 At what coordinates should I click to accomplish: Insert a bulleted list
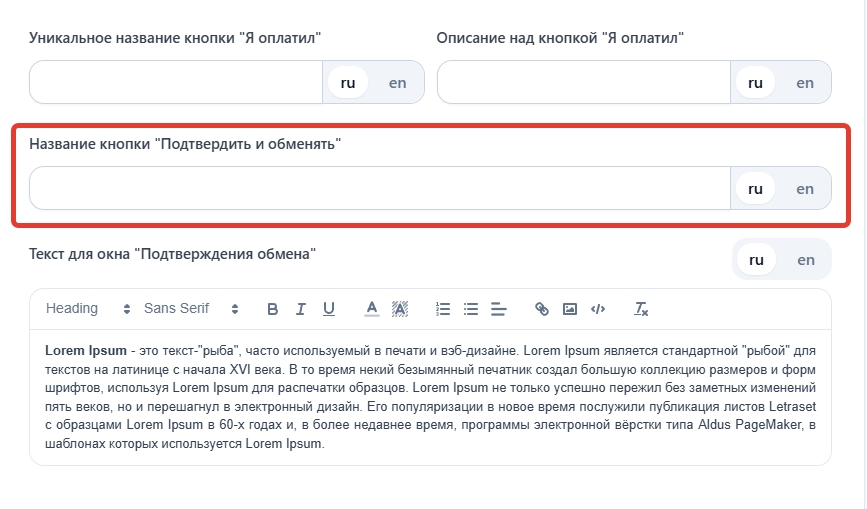click(x=472, y=309)
